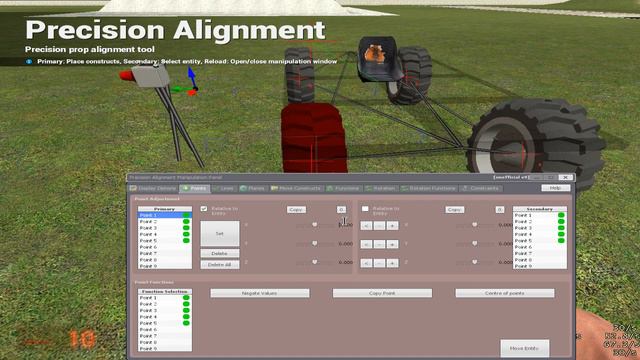The width and height of the screenshot is (640, 360).
Task: Click the Function Selection list header
Action: click(165, 292)
